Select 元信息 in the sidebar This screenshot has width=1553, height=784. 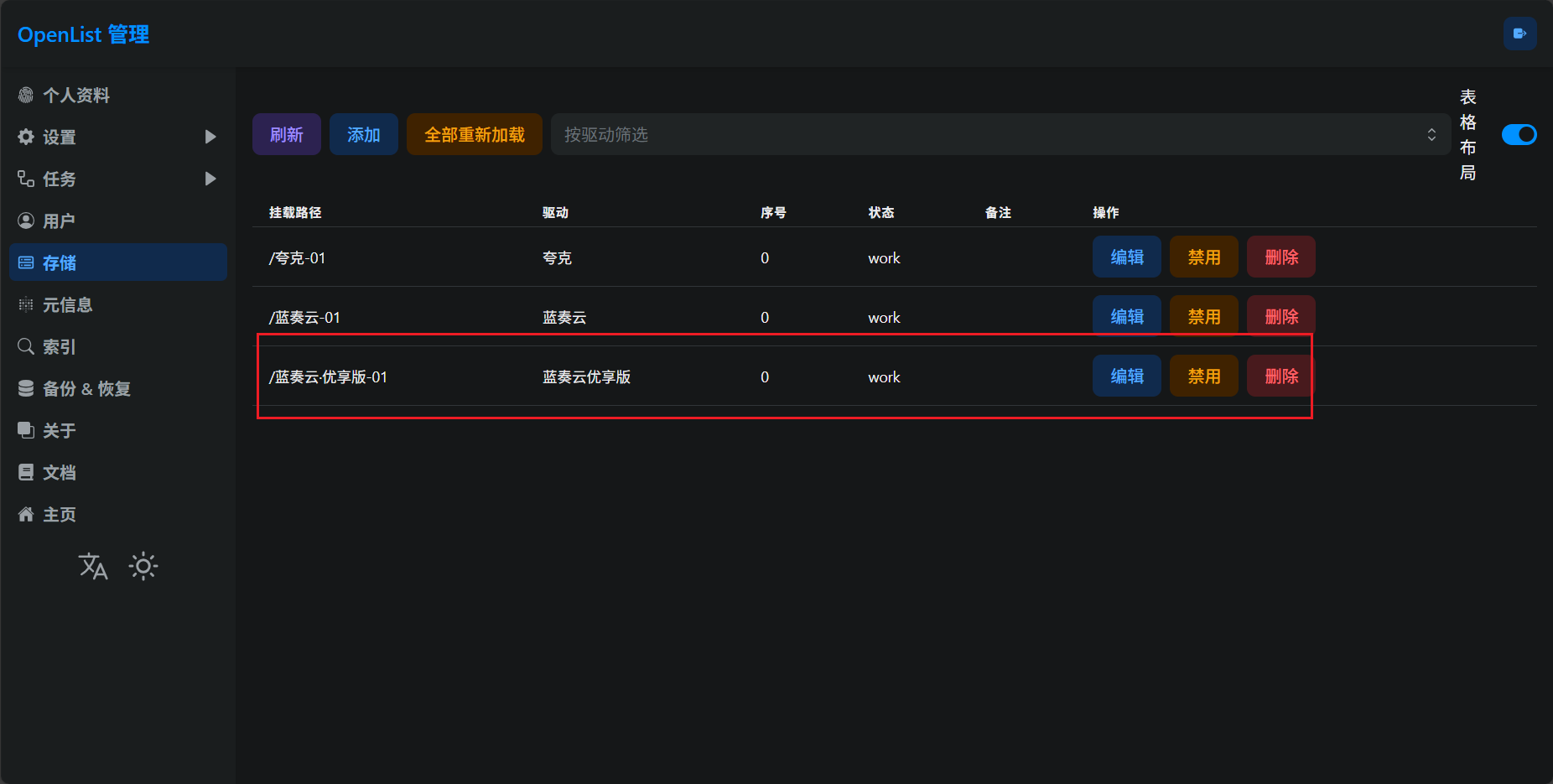pyautogui.click(x=67, y=305)
